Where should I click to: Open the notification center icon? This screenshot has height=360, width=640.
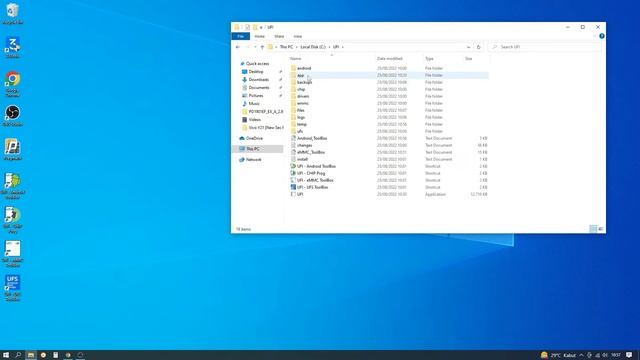[x=629, y=355]
